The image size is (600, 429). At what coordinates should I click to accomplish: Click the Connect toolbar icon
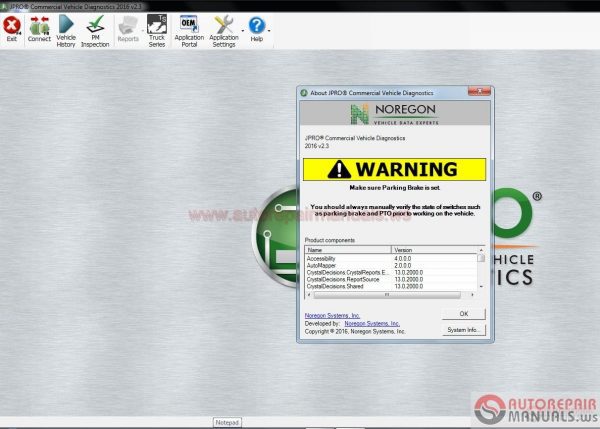pyautogui.click(x=39, y=29)
